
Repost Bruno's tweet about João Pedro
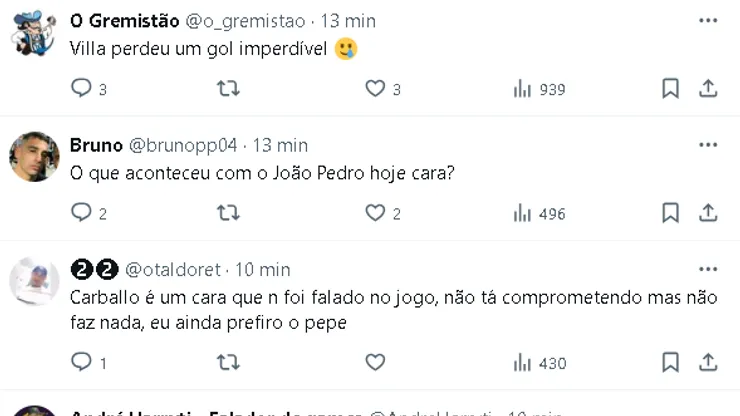(x=228, y=213)
